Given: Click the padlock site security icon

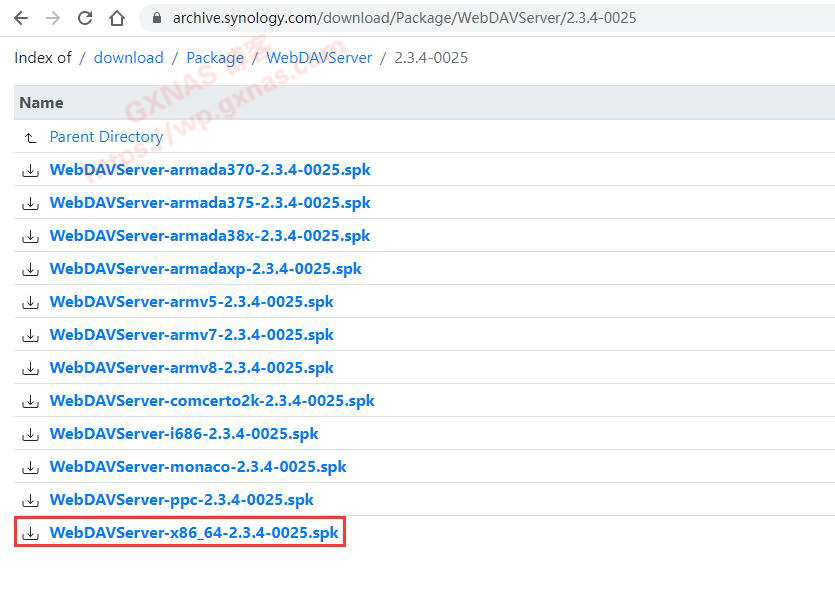Looking at the screenshot, I should pyautogui.click(x=156, y=18).
